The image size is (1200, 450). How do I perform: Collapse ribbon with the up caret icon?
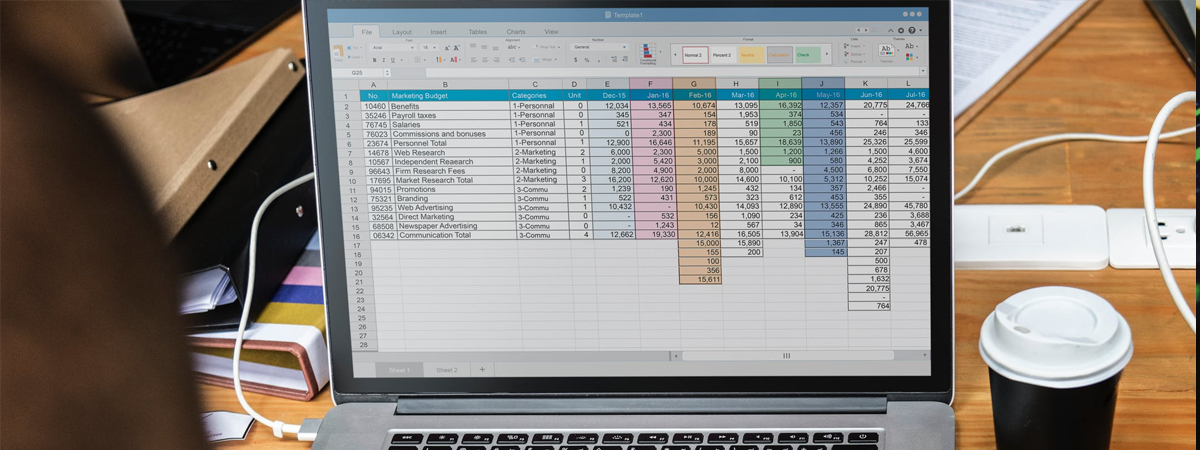(x=890, y=30)
